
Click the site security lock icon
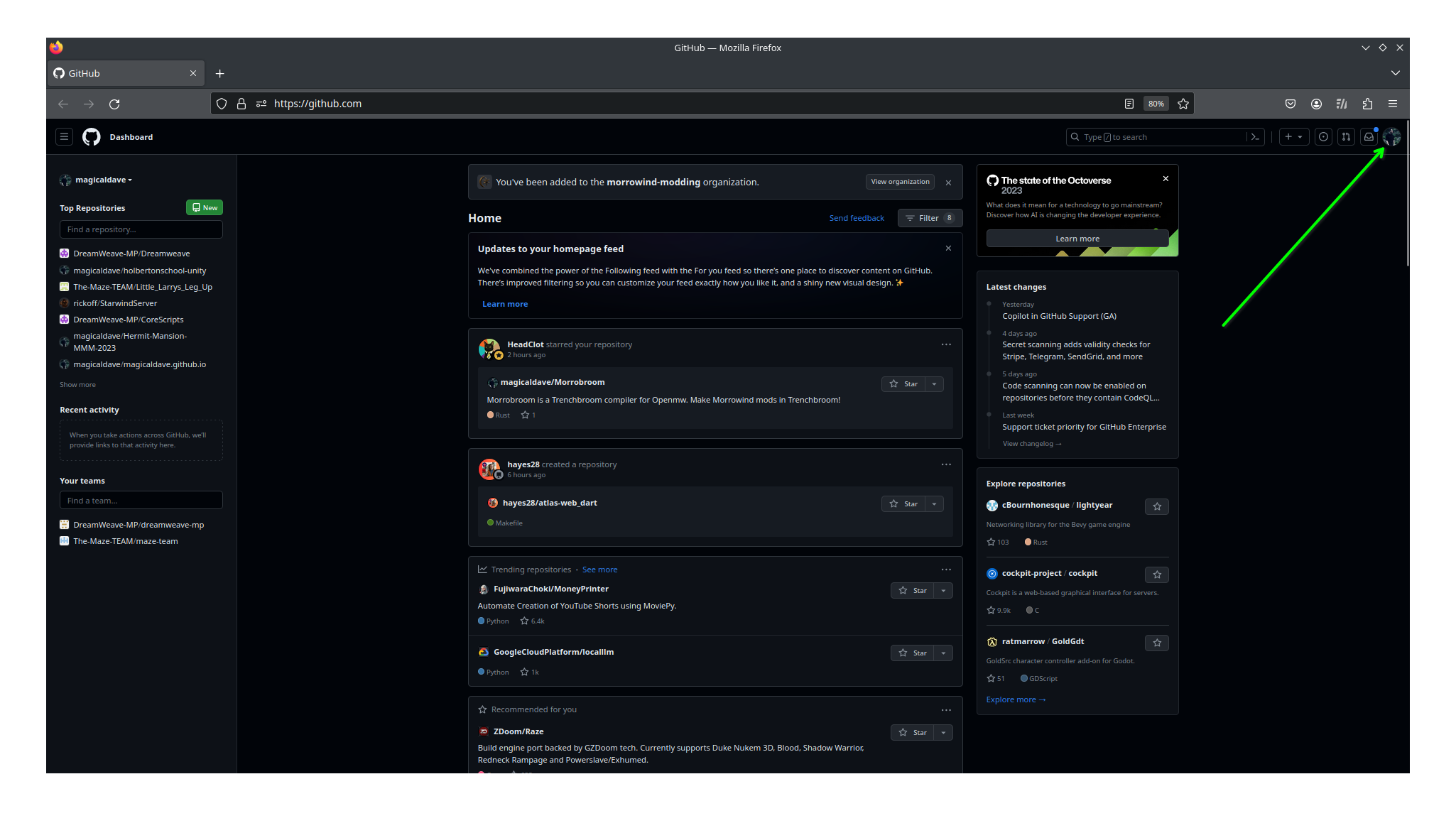(241, 104)
